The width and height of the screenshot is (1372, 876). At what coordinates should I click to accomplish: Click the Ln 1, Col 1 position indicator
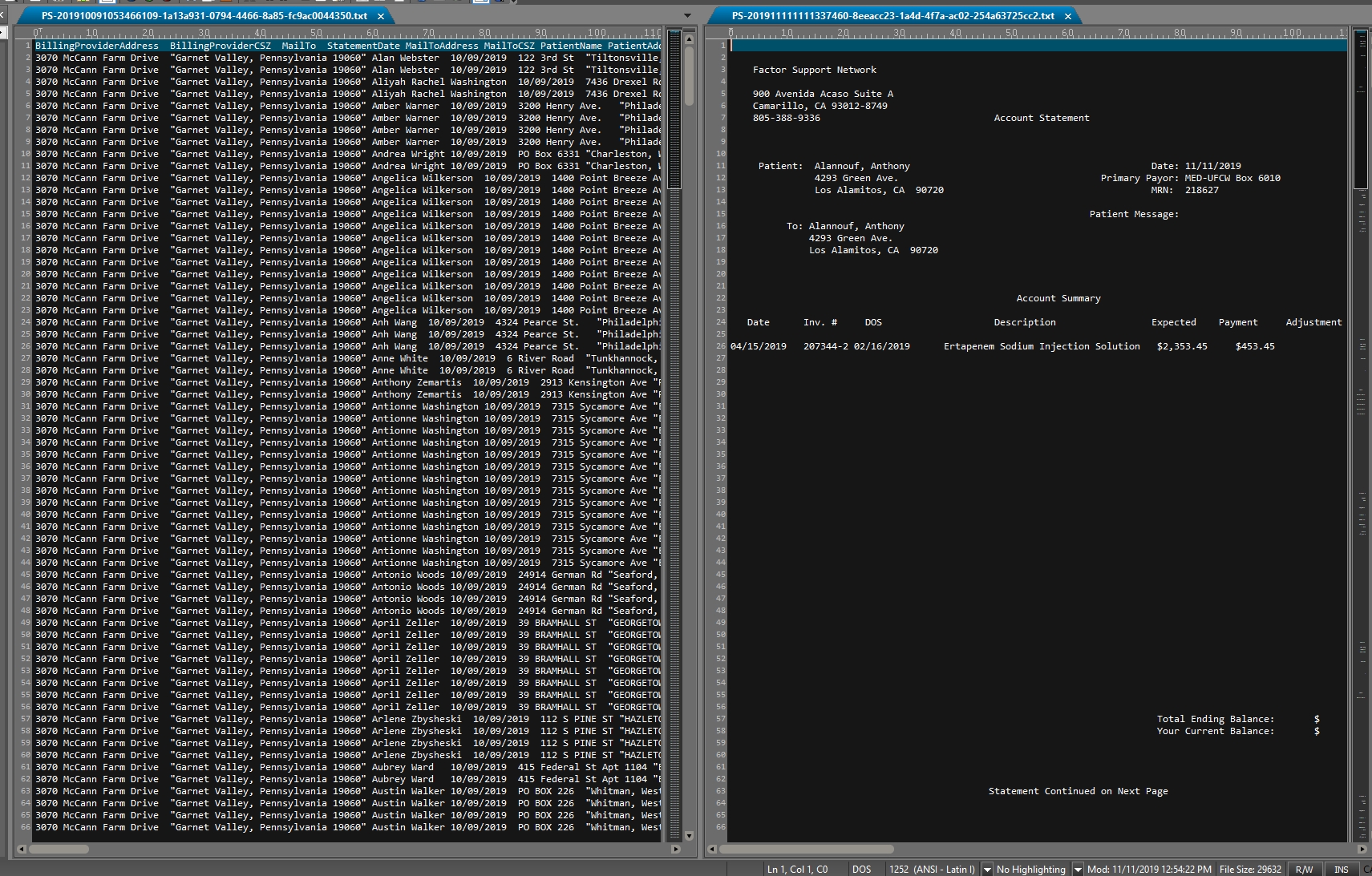(797, 869)
